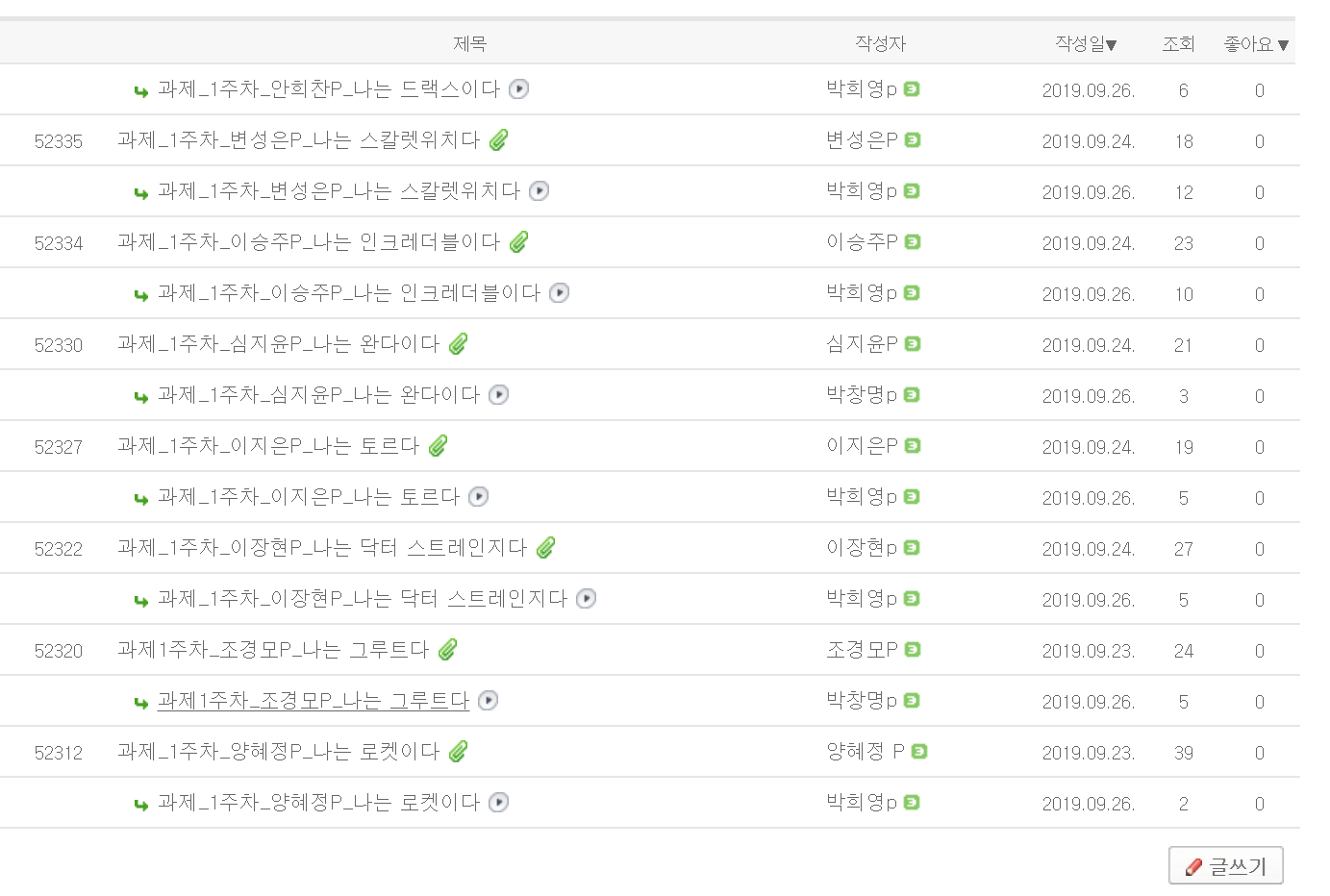
Task: Open the attachment icon for post 52334
Action: 518,242
